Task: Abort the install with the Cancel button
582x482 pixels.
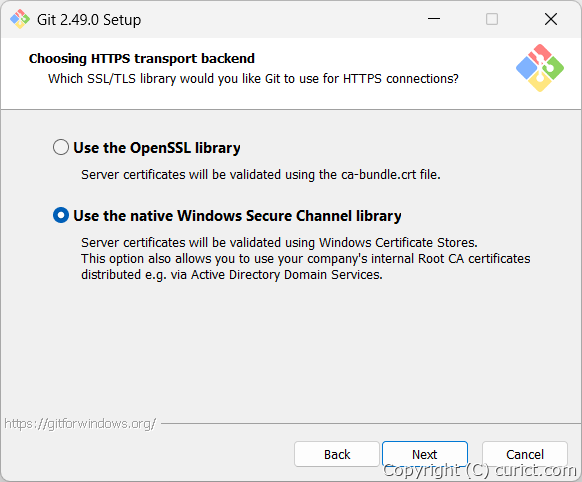Action: coord(525,454)
